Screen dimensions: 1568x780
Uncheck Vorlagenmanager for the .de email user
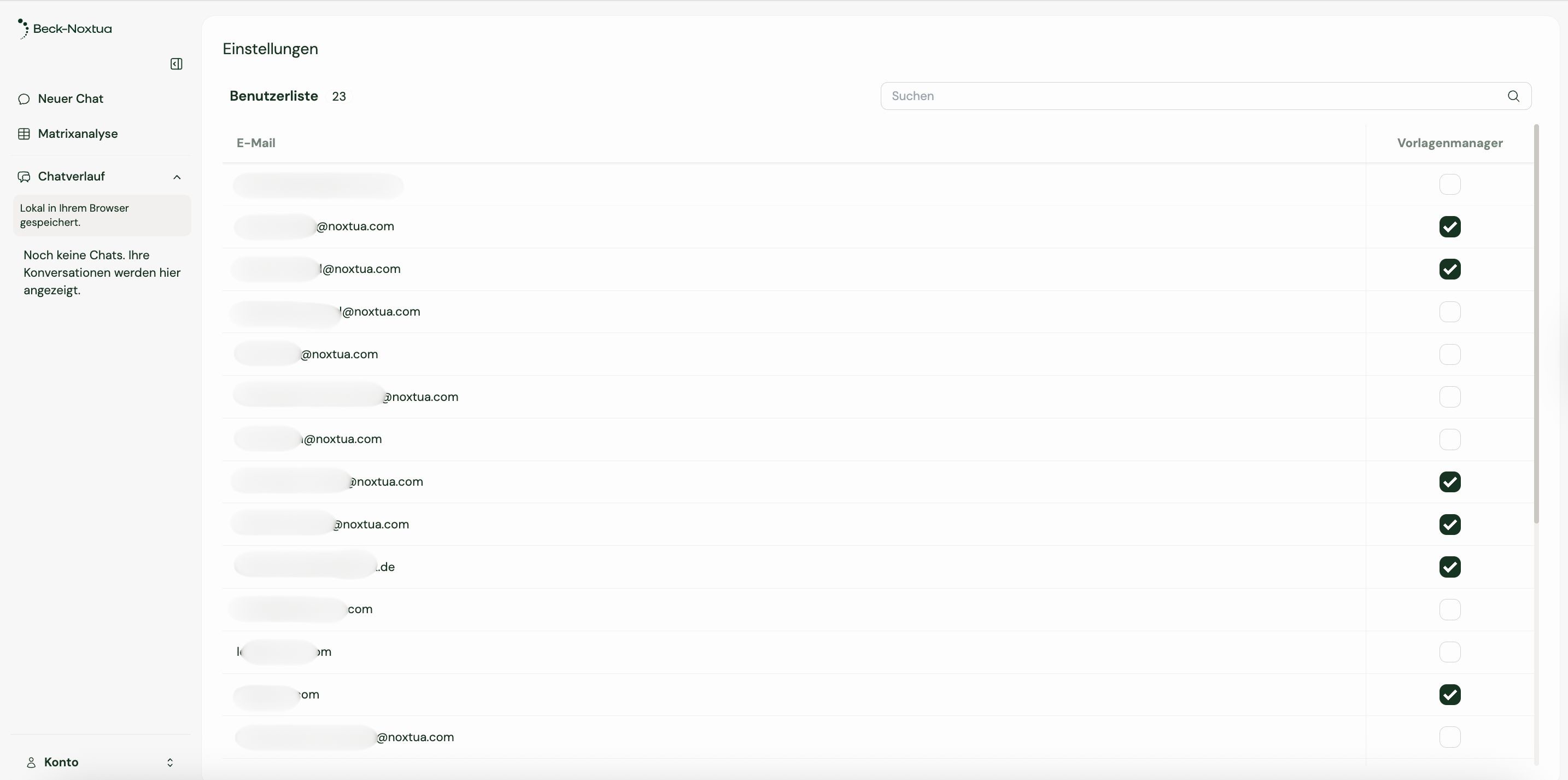1449,567
